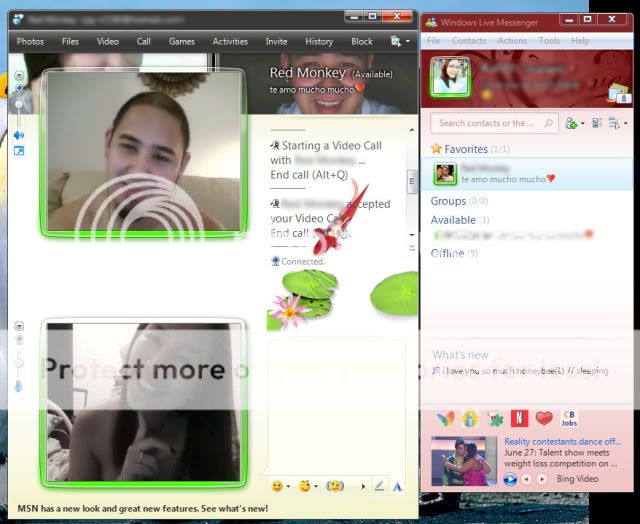
Task: Mute the speaker volume icon
Action: (18, 135)
